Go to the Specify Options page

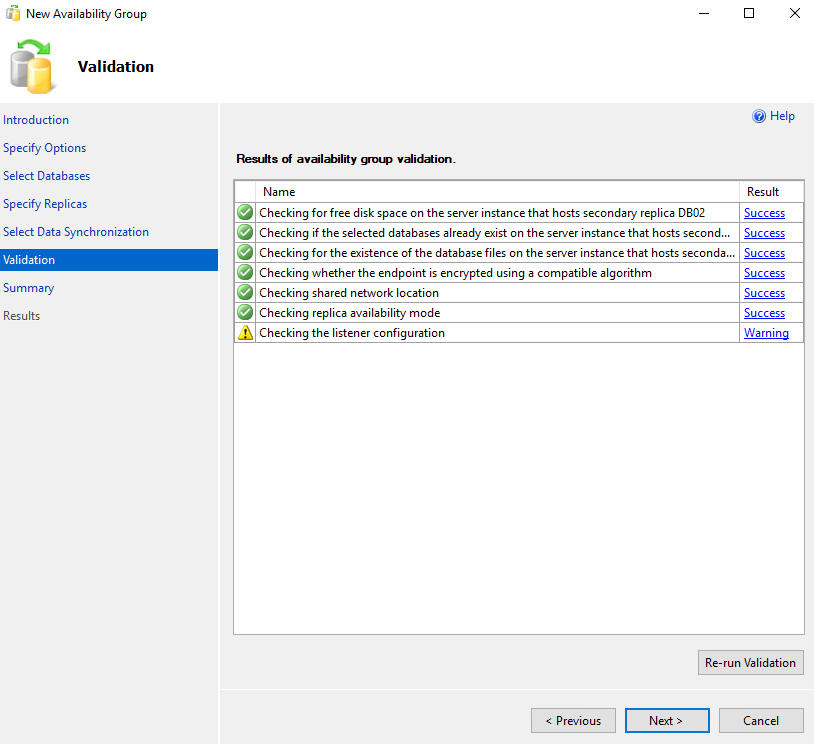tap(45, 148)
